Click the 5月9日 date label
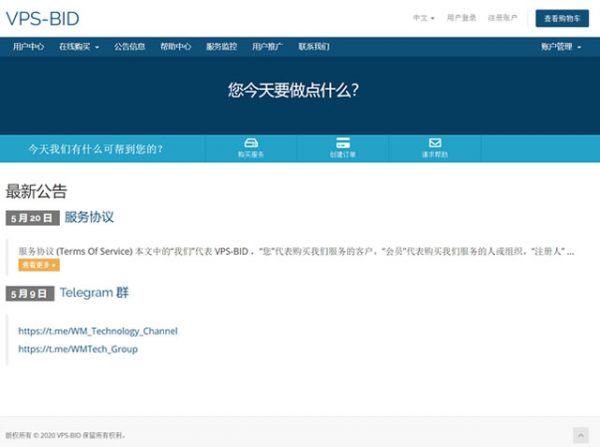 (x=30, y=294)
